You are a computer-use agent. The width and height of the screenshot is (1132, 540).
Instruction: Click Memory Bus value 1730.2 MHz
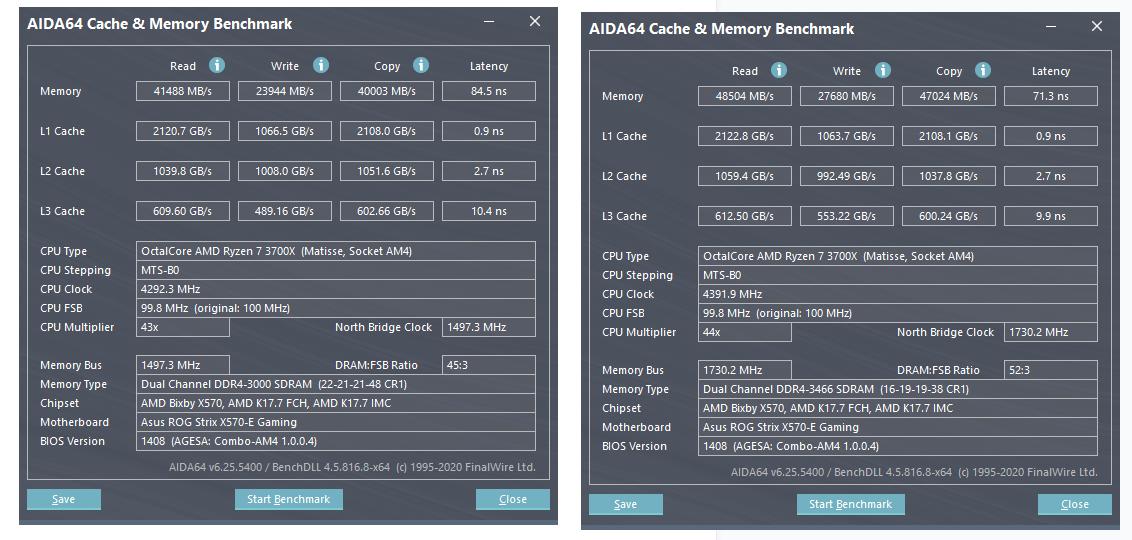click(x=745, y=370)
